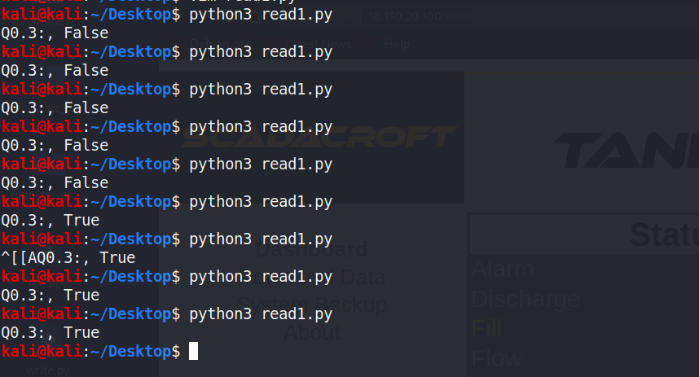Open the Latest News bookmark in the background

pyautogui.click(x=318, y=44)
